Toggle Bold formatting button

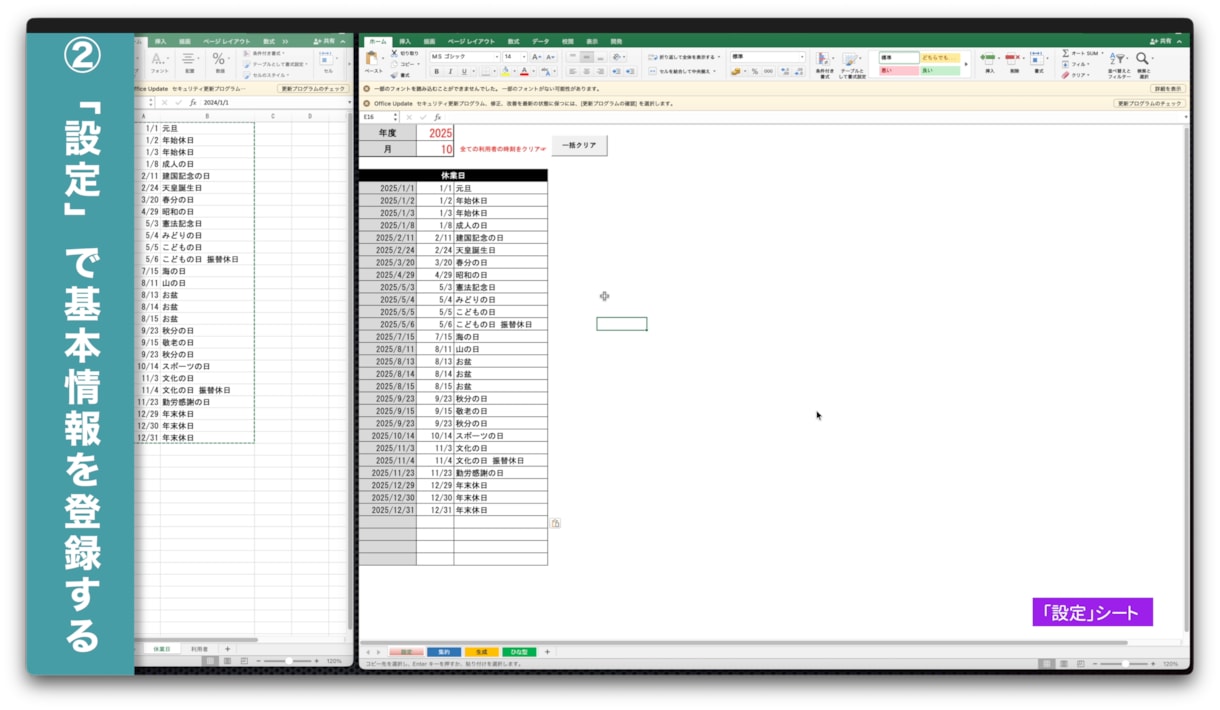coord(436,71)
